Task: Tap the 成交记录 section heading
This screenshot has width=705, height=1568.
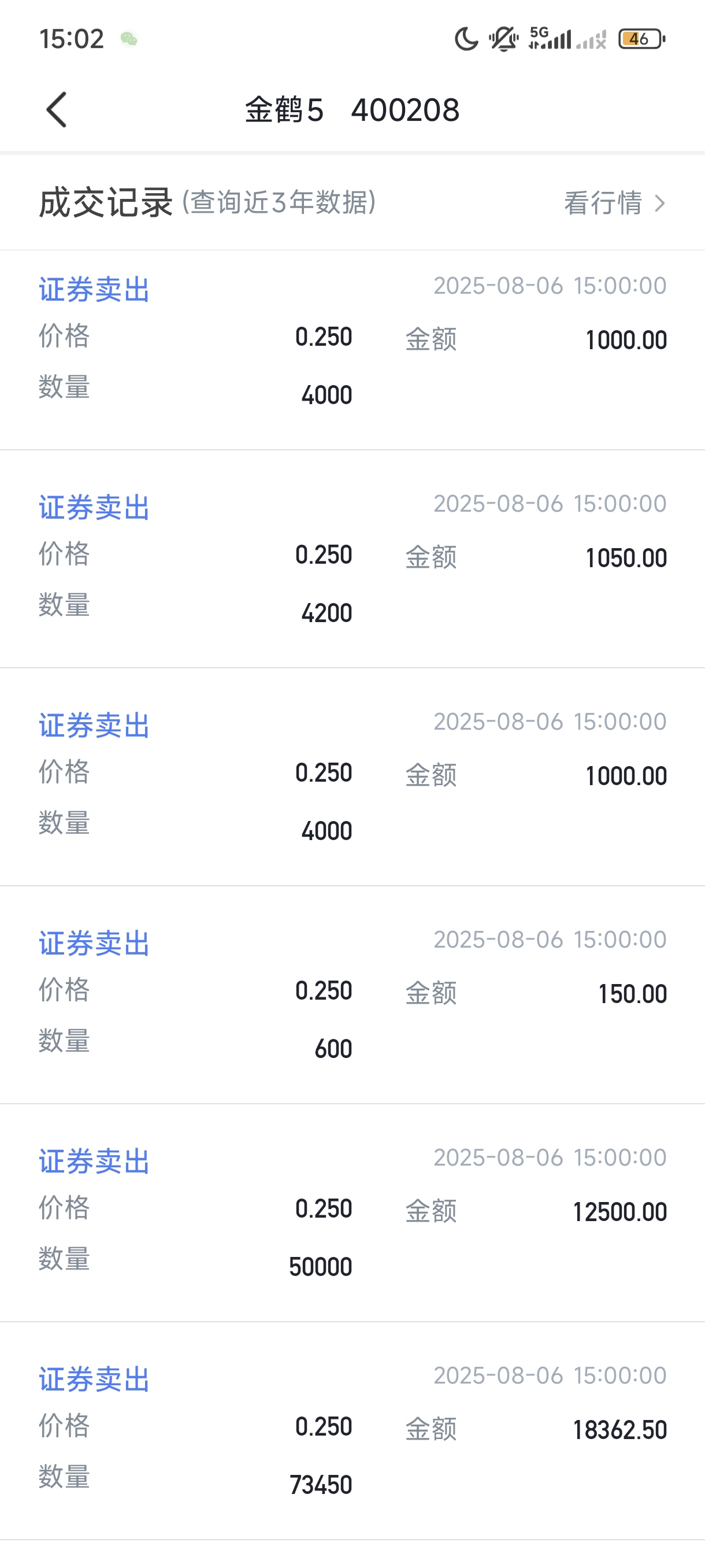Action: point(106,203)
